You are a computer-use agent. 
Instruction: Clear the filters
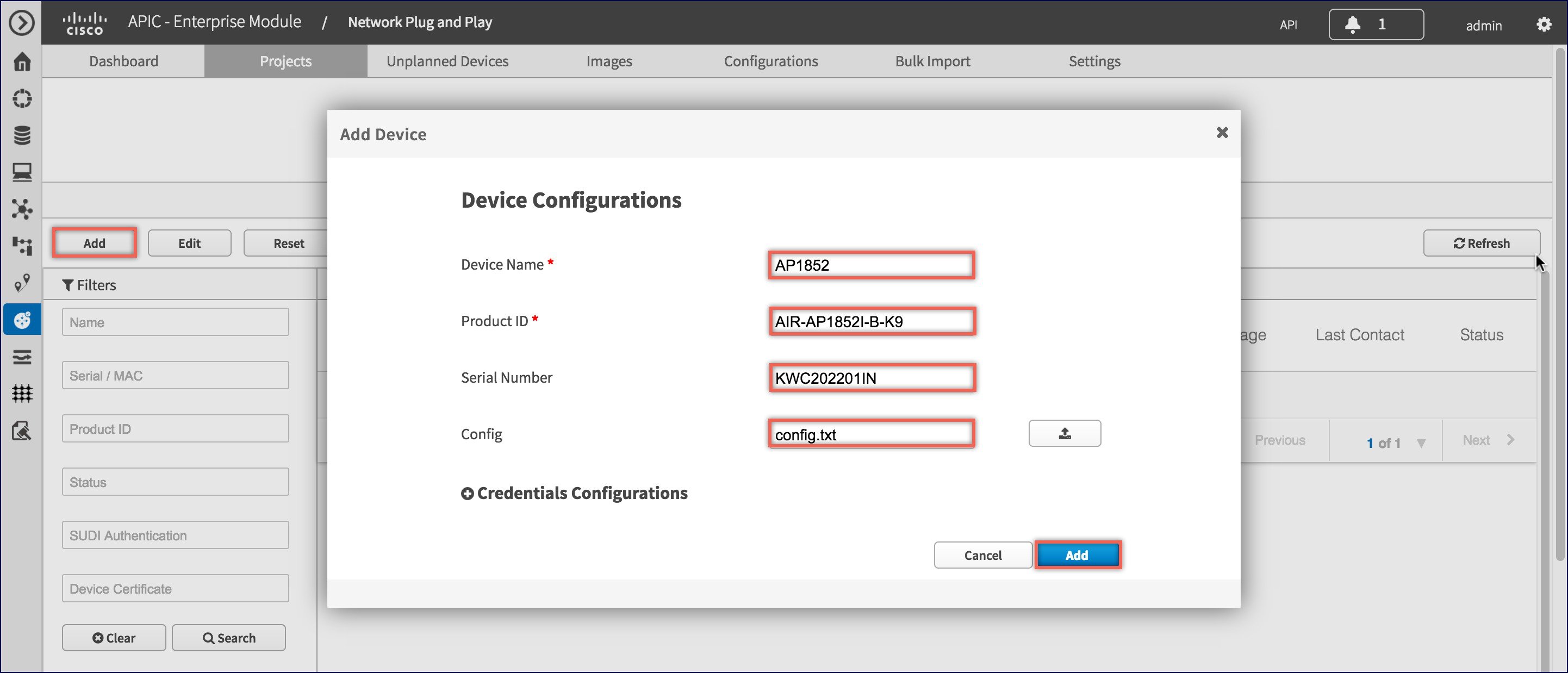[x=114, y=638]
